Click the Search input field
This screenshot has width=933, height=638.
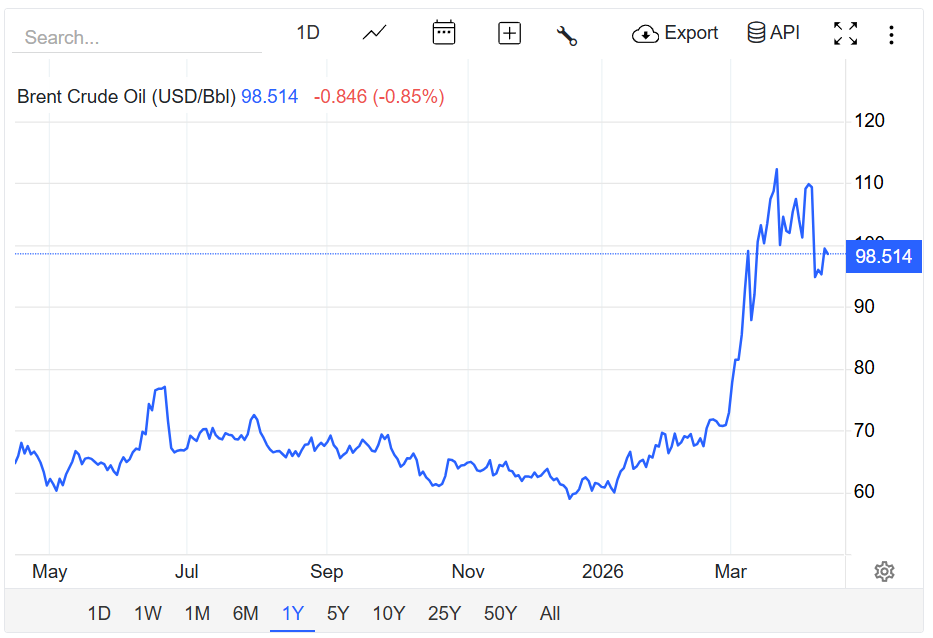(x=137, y=37)
